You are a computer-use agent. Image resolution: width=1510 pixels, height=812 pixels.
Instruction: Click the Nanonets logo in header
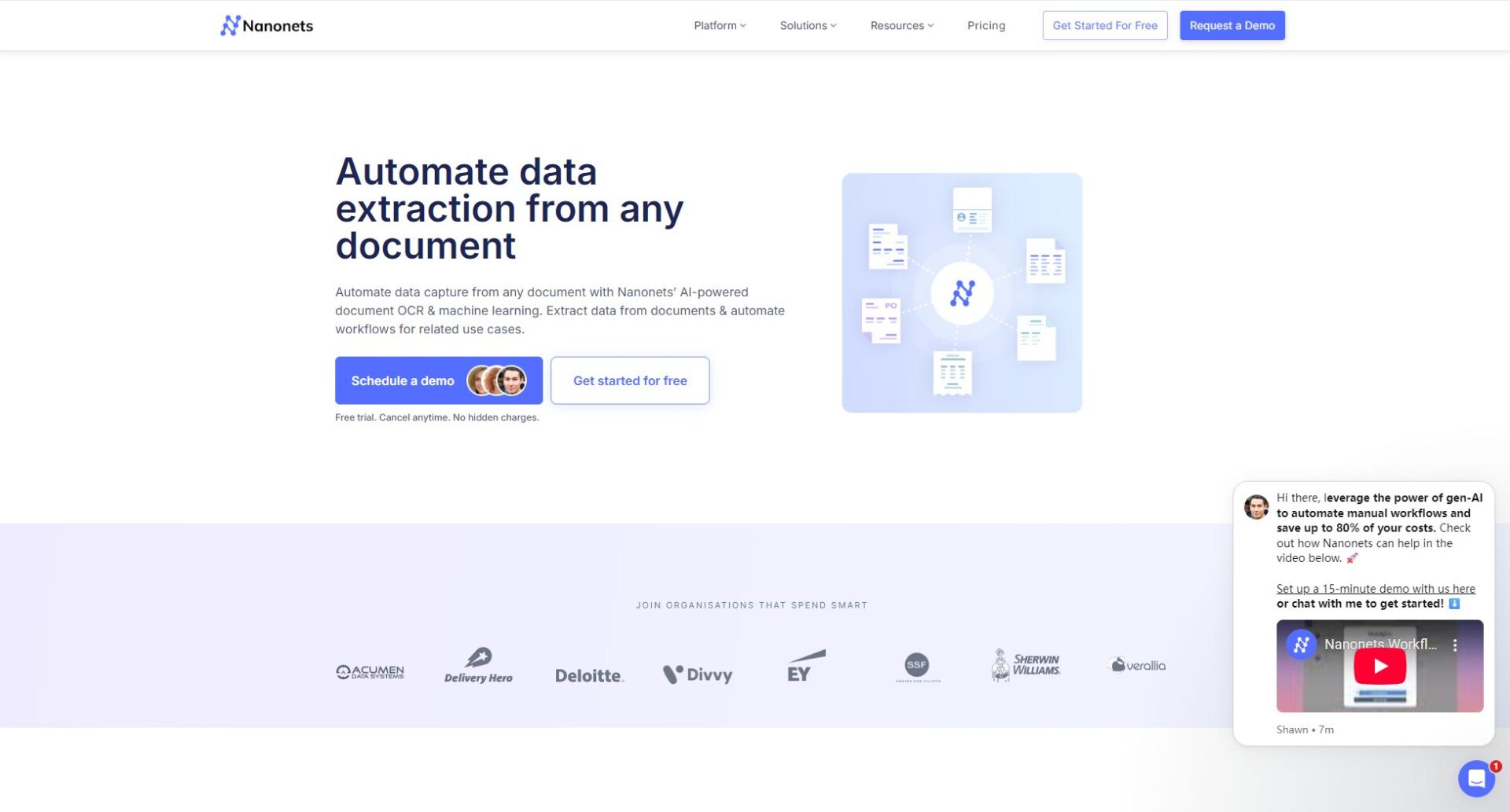point(267,26)
